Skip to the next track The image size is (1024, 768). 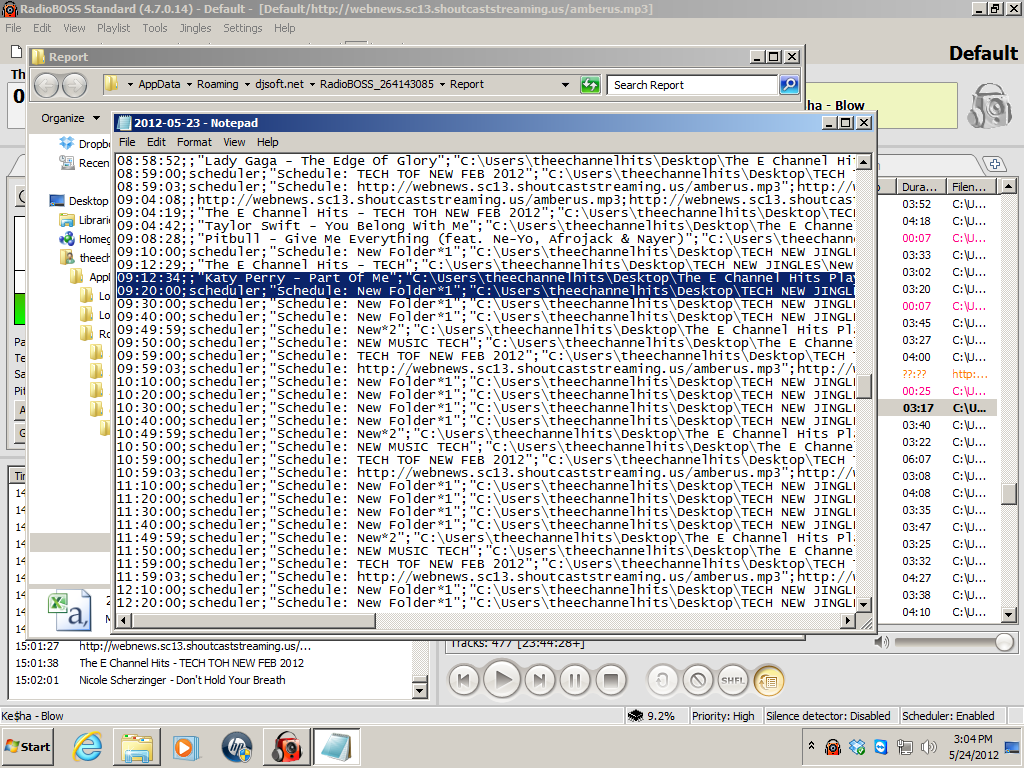pyautogui.click(x=539, y=680)
